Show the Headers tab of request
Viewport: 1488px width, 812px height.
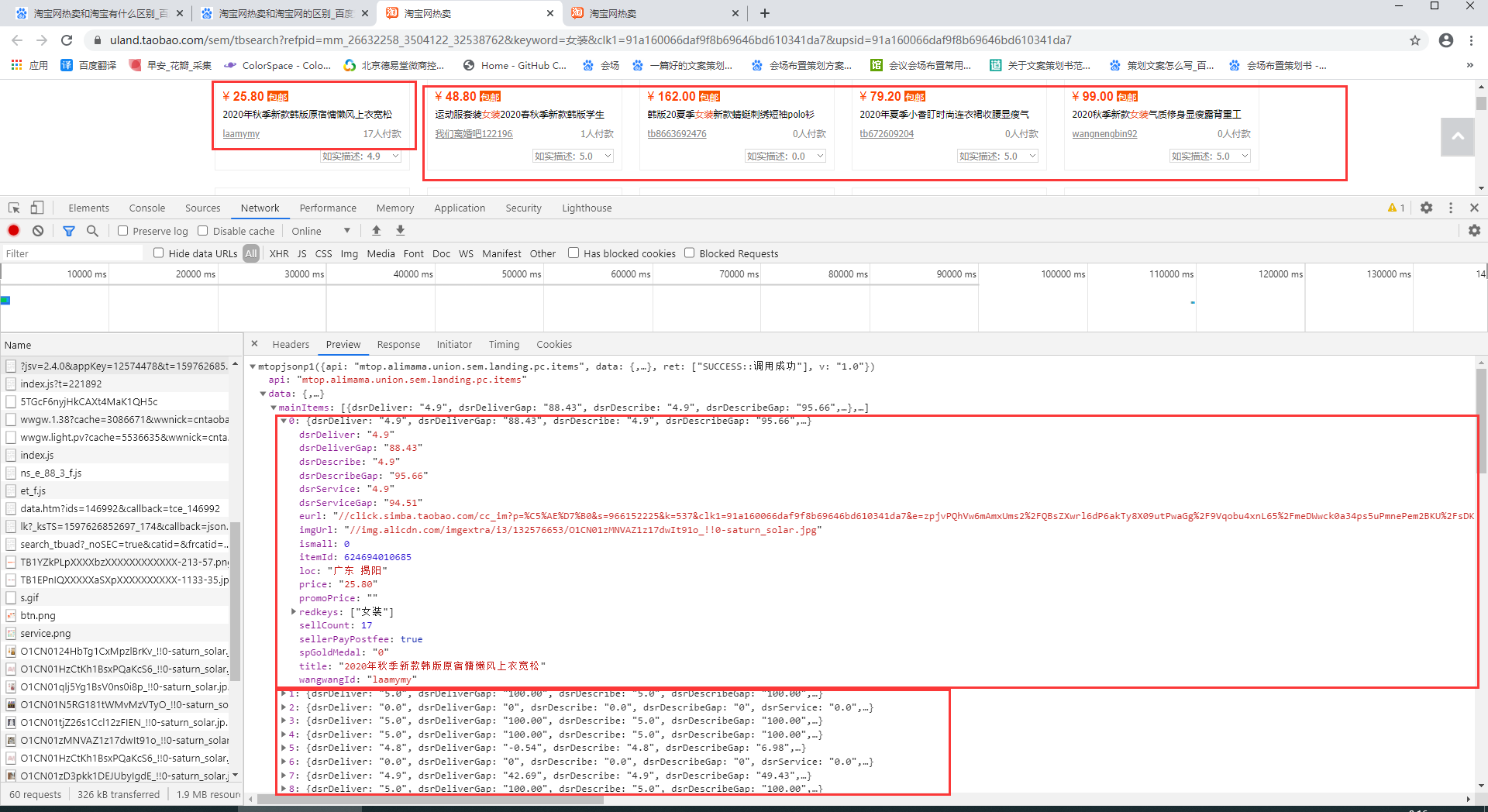[291, 344]
